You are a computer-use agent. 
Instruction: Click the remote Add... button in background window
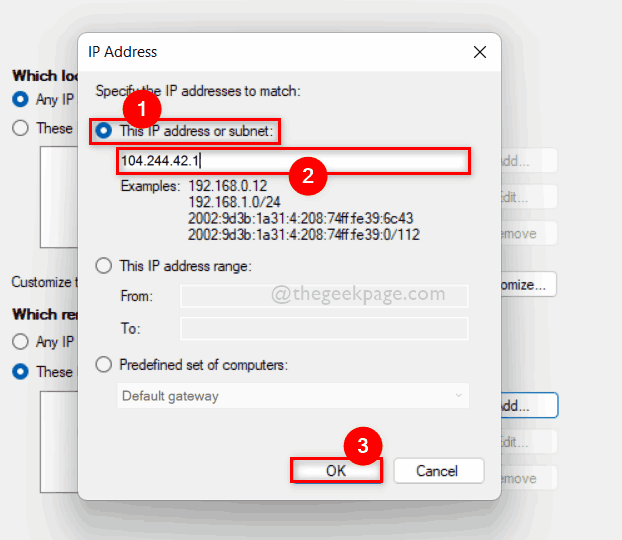coord(529,405)
